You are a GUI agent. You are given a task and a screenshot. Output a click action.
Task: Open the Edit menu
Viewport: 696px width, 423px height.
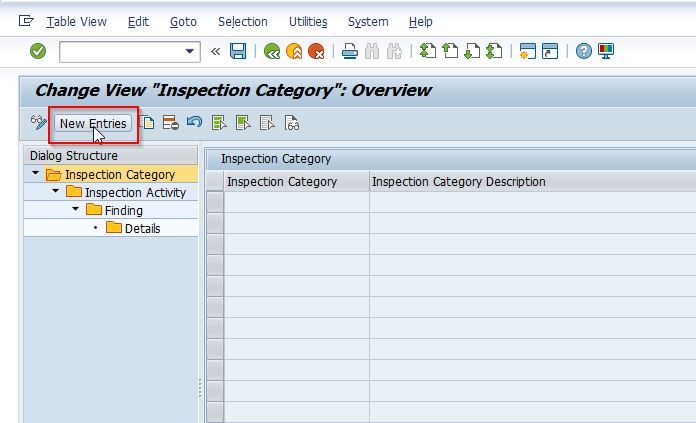(138, 22)
